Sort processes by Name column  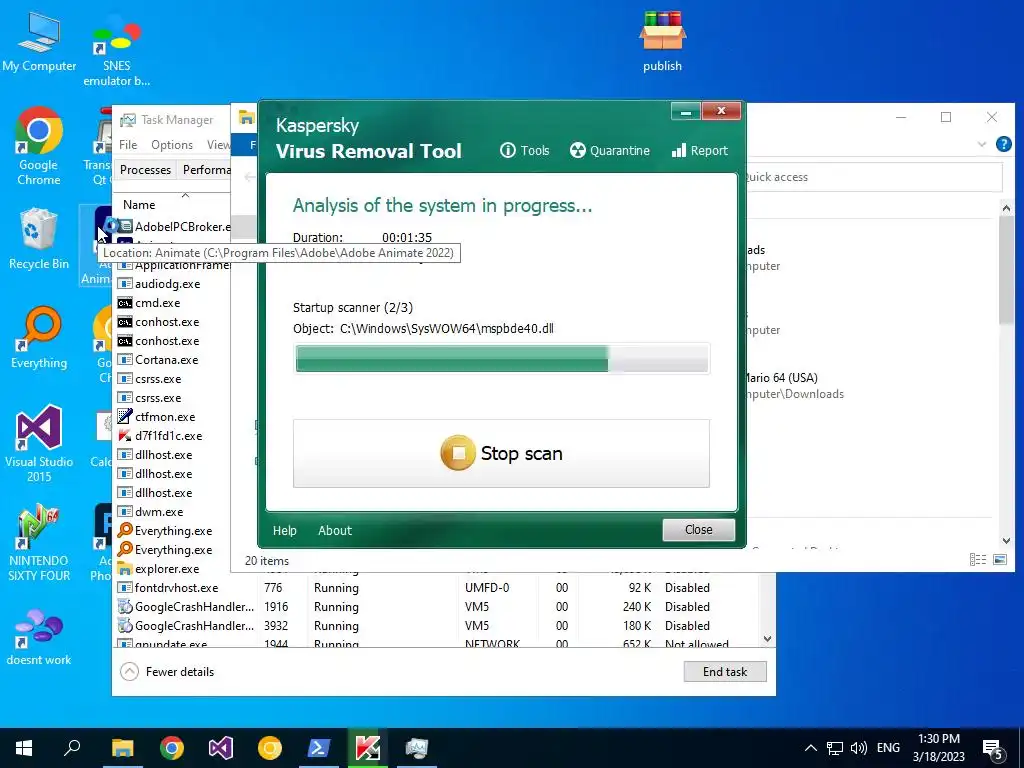[139, 204]
